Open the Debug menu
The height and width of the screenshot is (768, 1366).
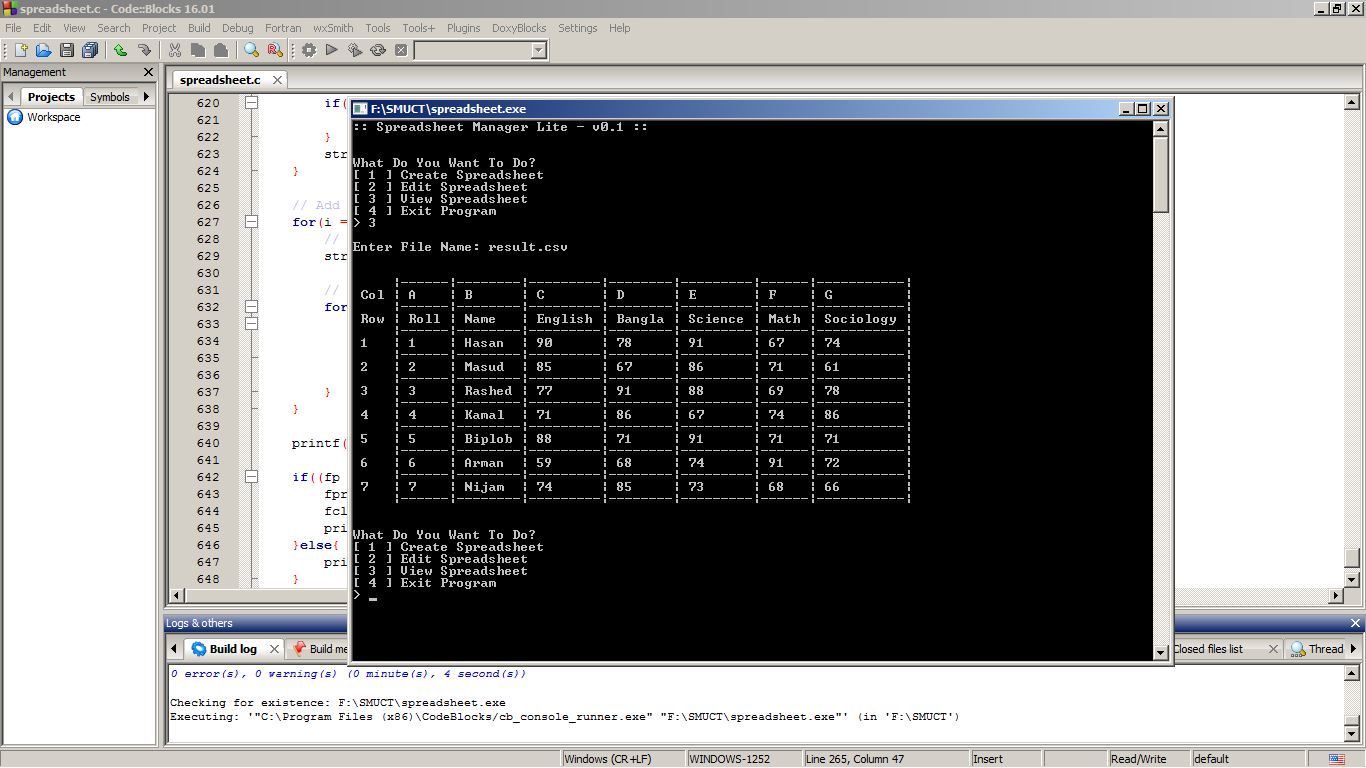(237, 28)
